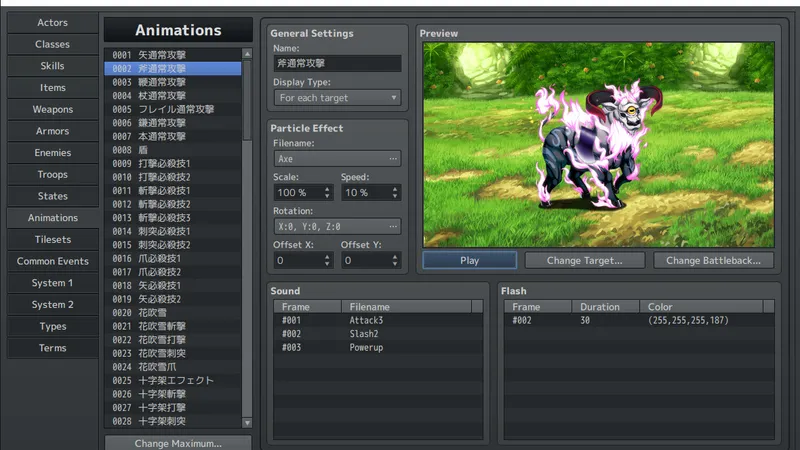
Task: Increase the Scale value with up arrow
Action: 327,188
